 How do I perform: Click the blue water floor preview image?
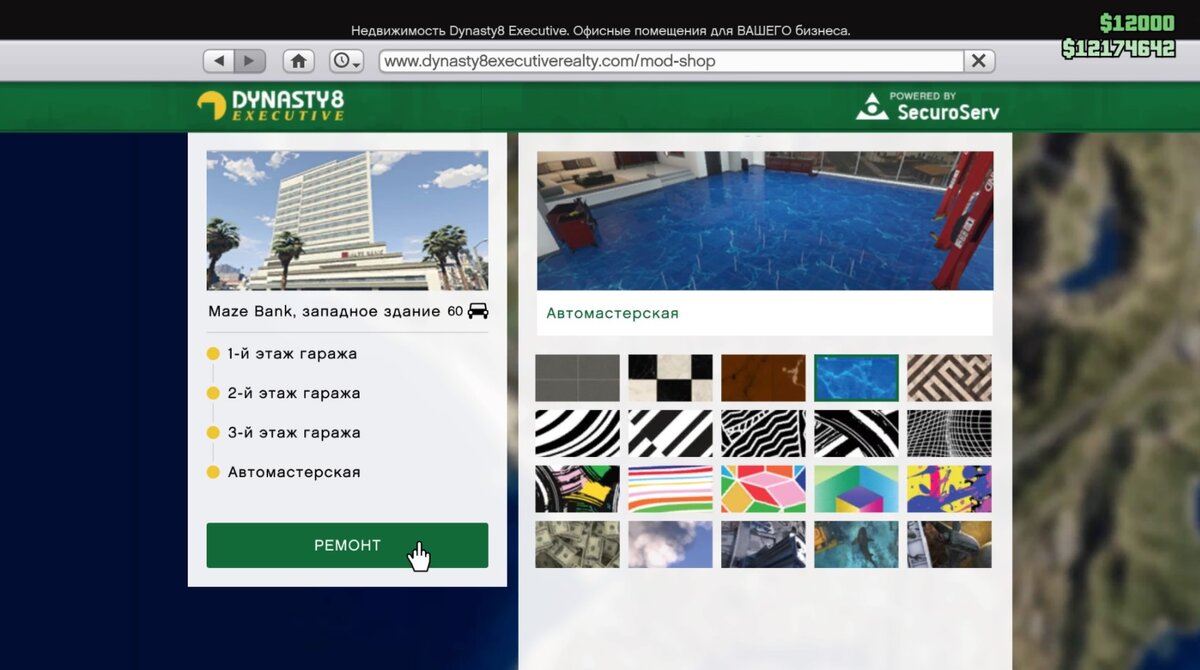pos(765,221)
